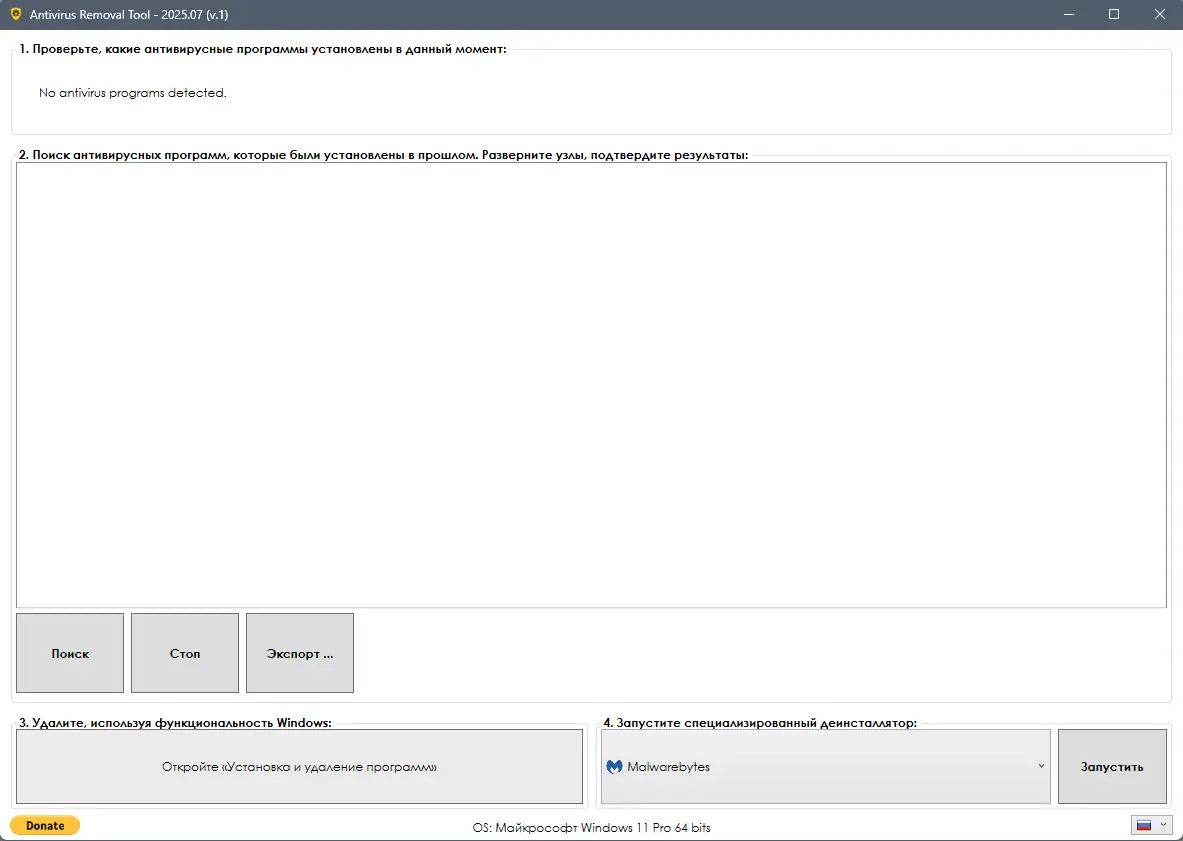
Task: Click the Russian flag language icon
Action: tap(1145, 825)
